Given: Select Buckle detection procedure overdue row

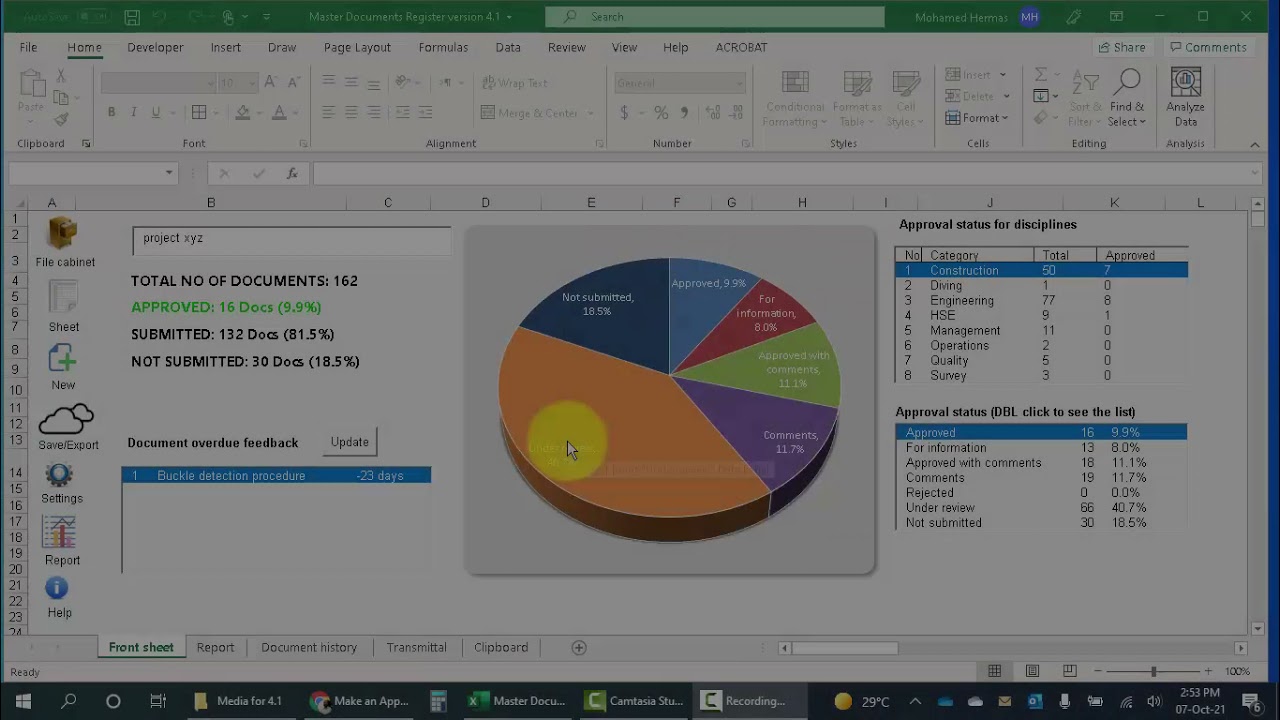Looking at the screenshot, I should point(277,476).
